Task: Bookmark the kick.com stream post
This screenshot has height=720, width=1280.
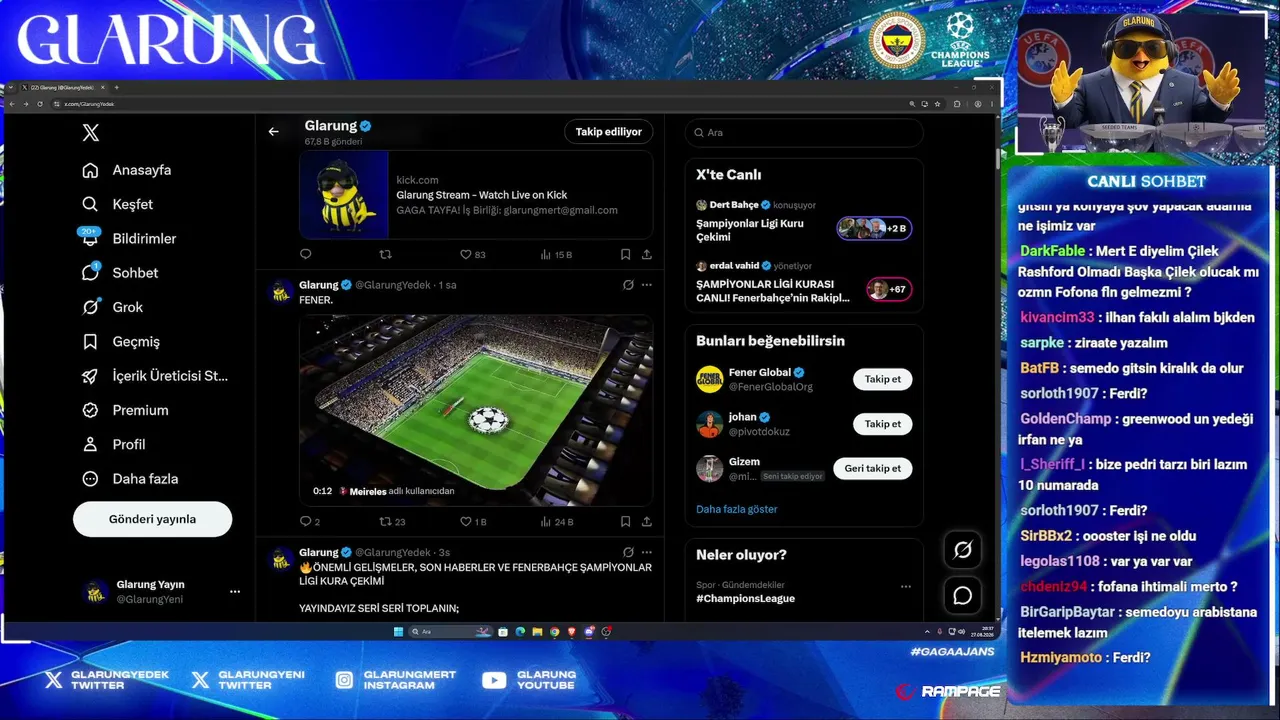Action: point(625,255)
